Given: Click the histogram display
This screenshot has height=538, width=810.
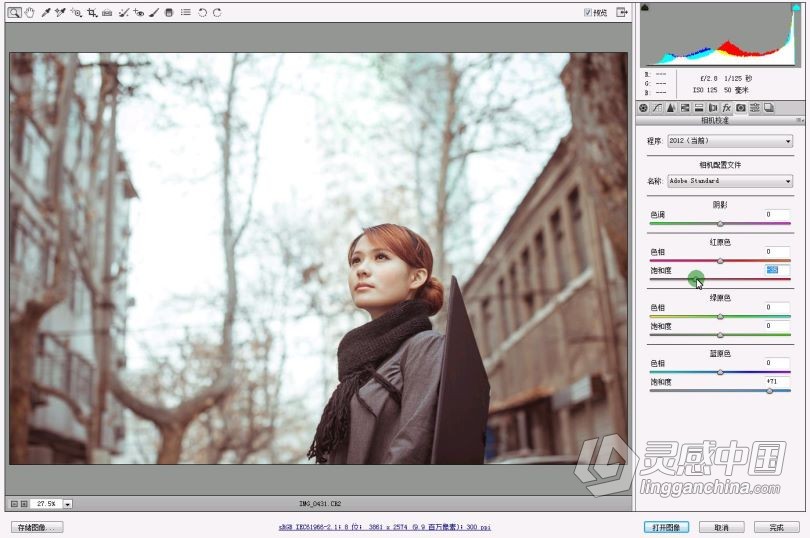Looking at the screenshot, I should pyautogui.click(x=720, y=35).
